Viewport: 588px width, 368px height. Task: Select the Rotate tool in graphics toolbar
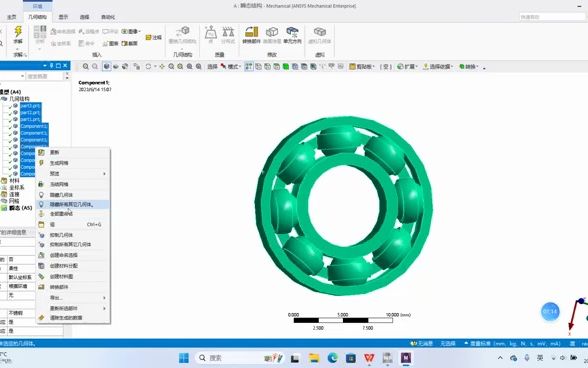[148, 66]
